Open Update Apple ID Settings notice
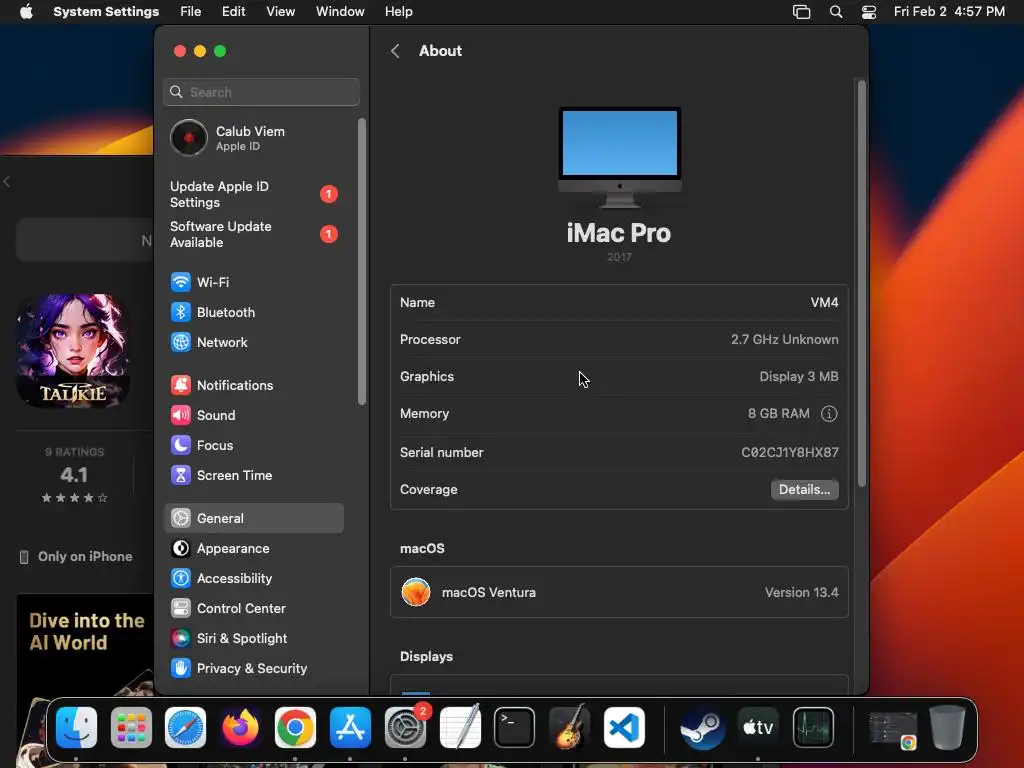The height and width of the screenshot is (768, 1024). coord(253,195)
